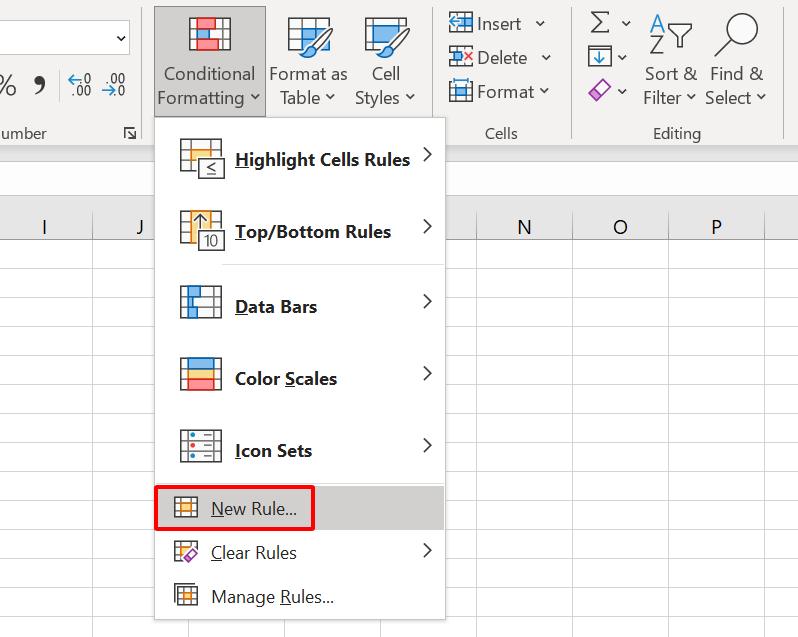Click the Format as Table icon

[308, 36]
